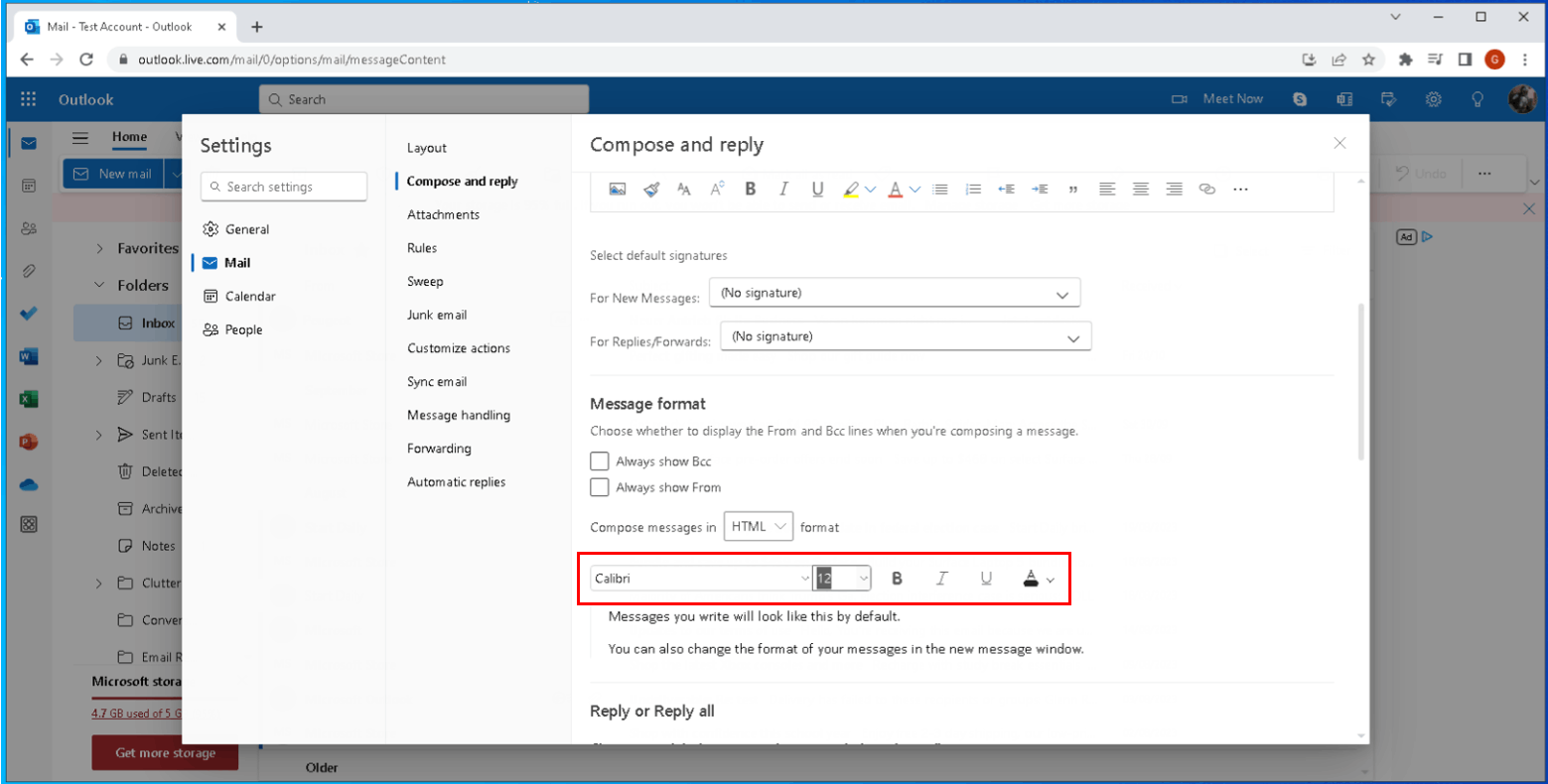Insert a hyperlink using the link icon
This screenshot has width=1548, height=784.
[x=1207, y=189]
